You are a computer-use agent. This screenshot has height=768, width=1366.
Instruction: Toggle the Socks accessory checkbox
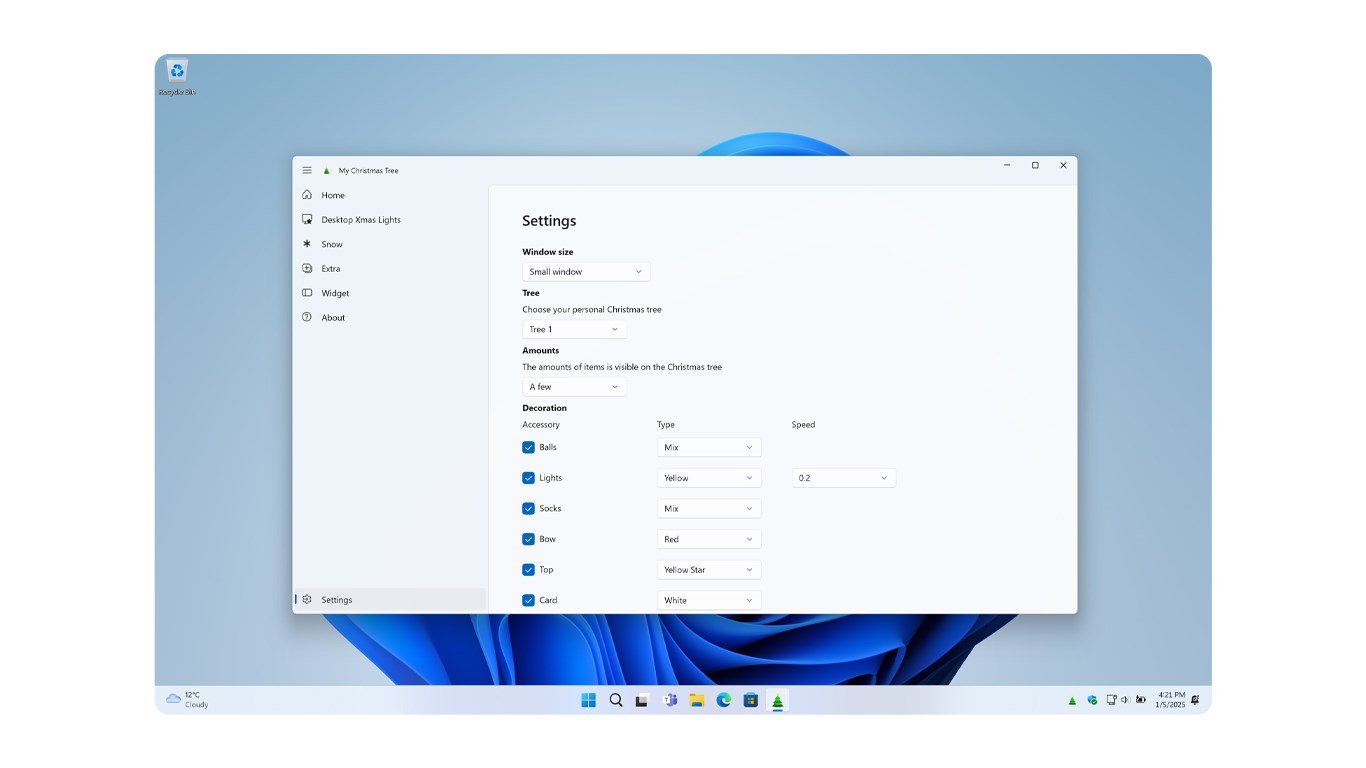(528, 508)
